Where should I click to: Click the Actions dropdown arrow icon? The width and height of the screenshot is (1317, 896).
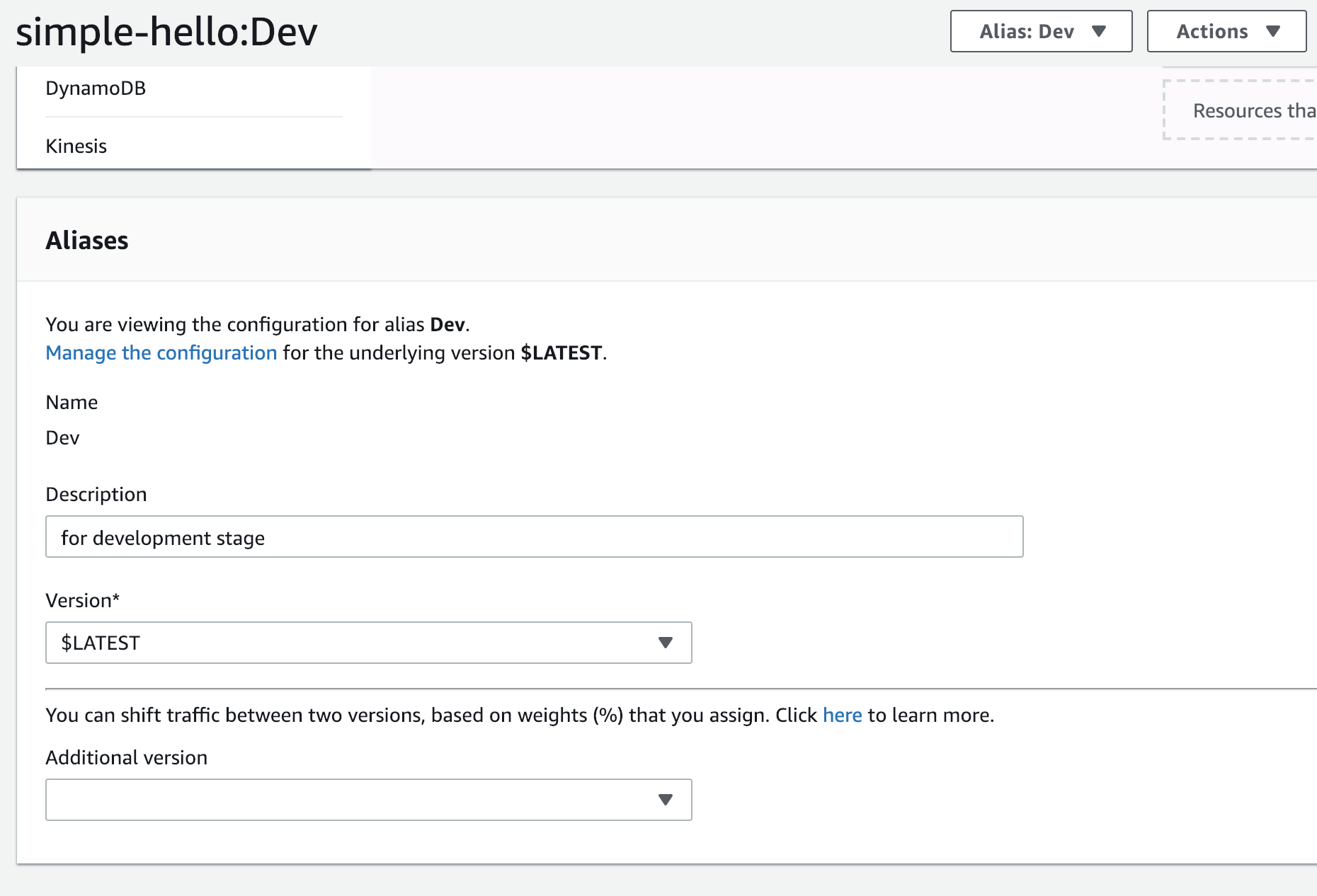click(x=1272, y=30)
